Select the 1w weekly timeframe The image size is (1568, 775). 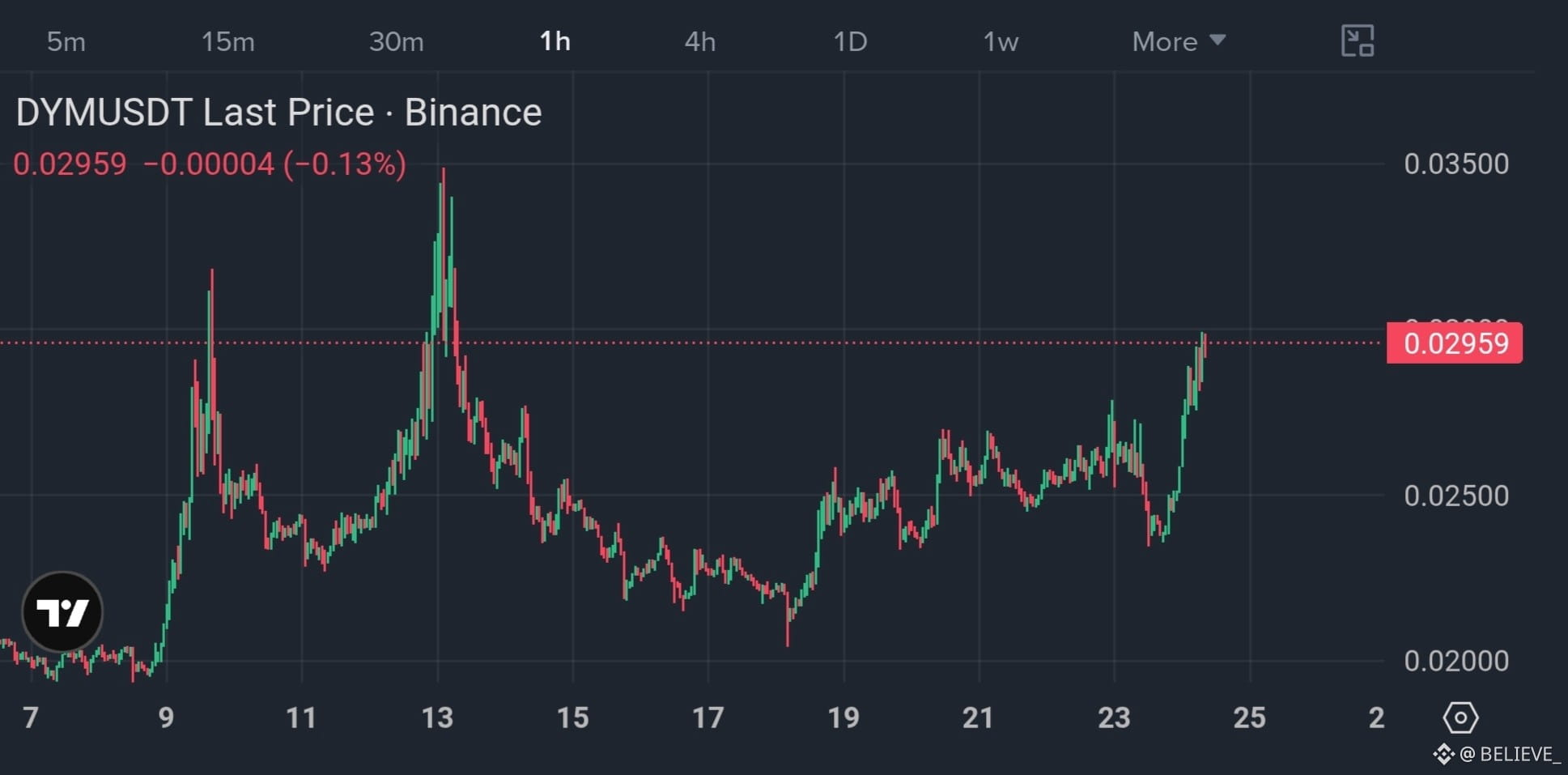(x=1001, y=41)
